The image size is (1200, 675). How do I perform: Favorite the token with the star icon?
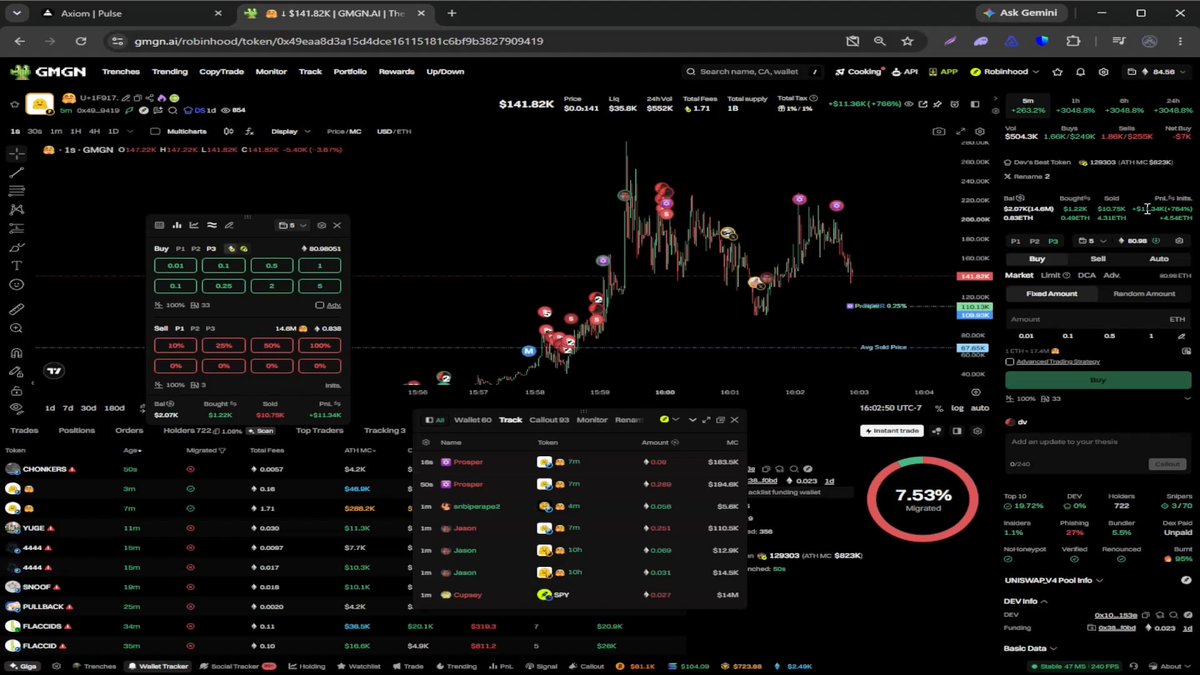(x=14, y=105)
